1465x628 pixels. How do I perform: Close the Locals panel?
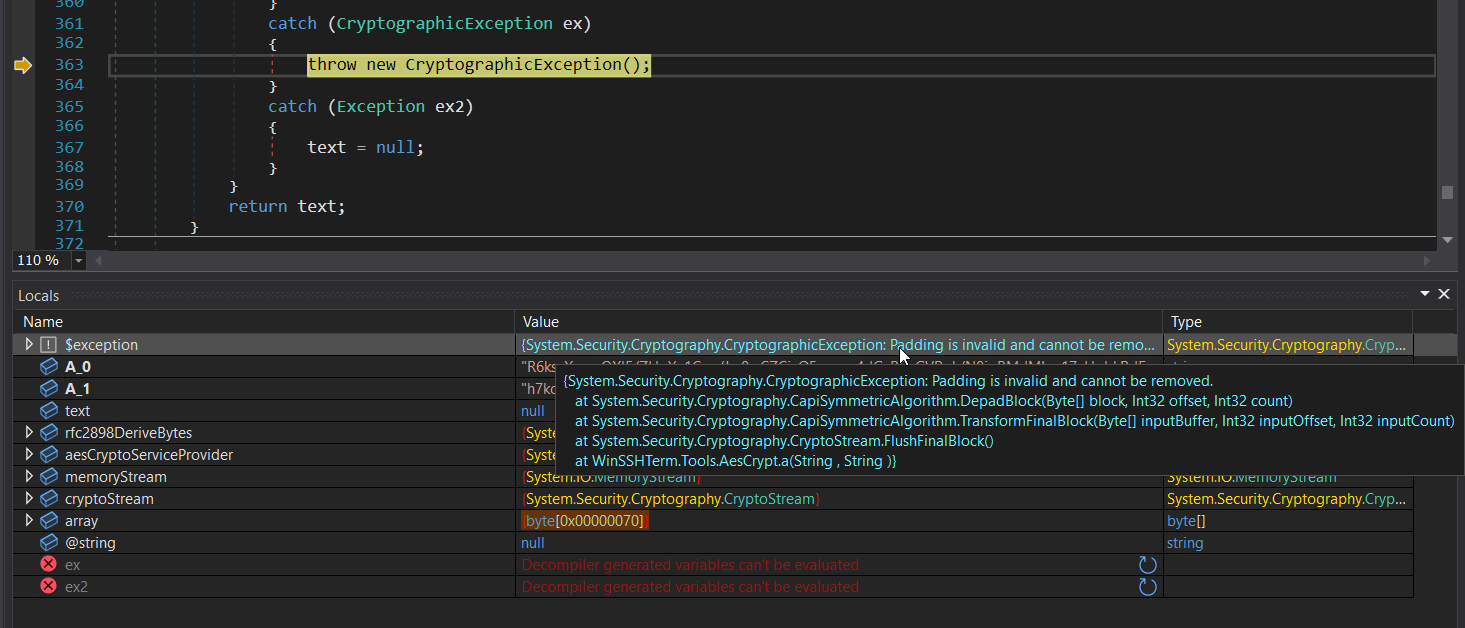point(1443,295)
